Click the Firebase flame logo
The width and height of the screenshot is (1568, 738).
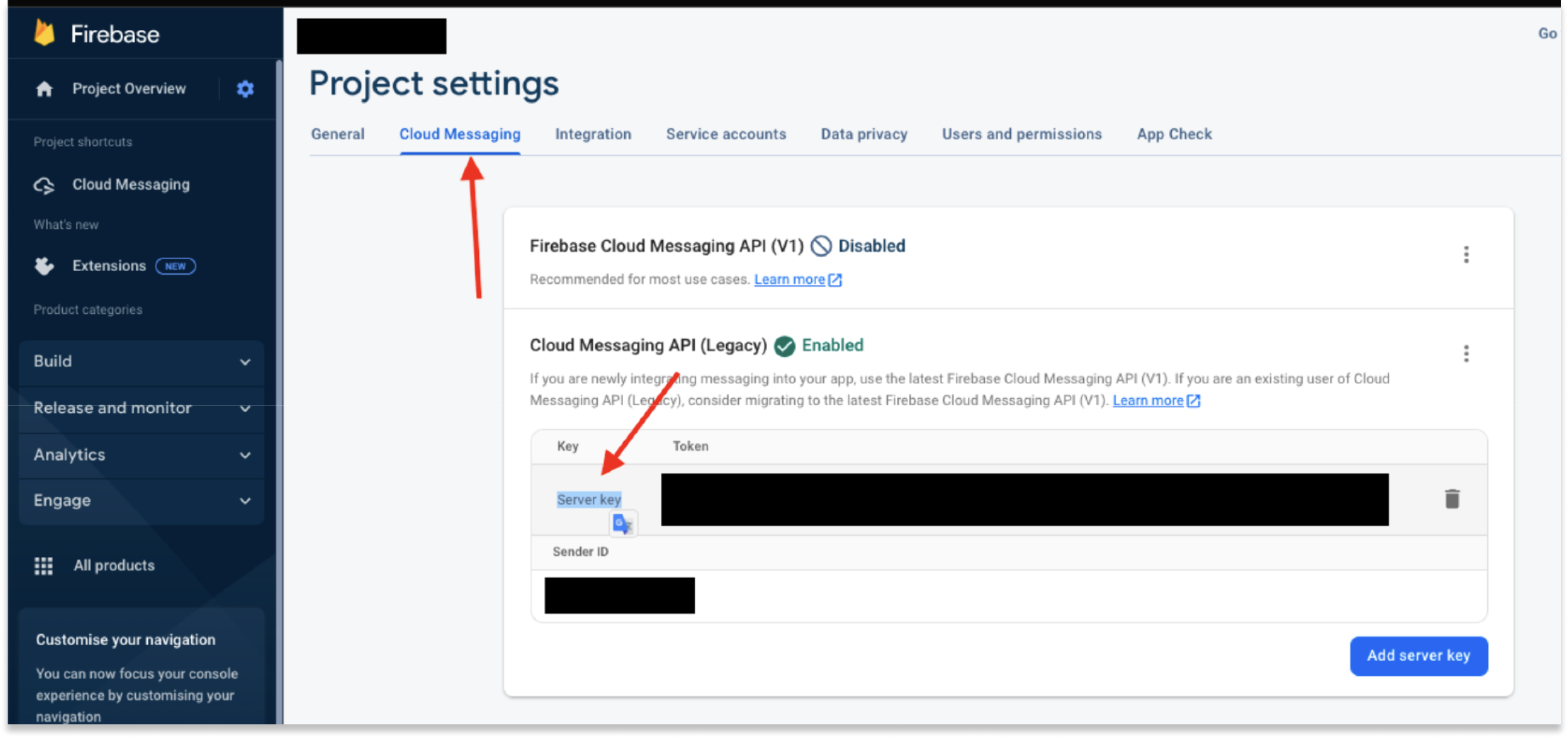(45, 32)
